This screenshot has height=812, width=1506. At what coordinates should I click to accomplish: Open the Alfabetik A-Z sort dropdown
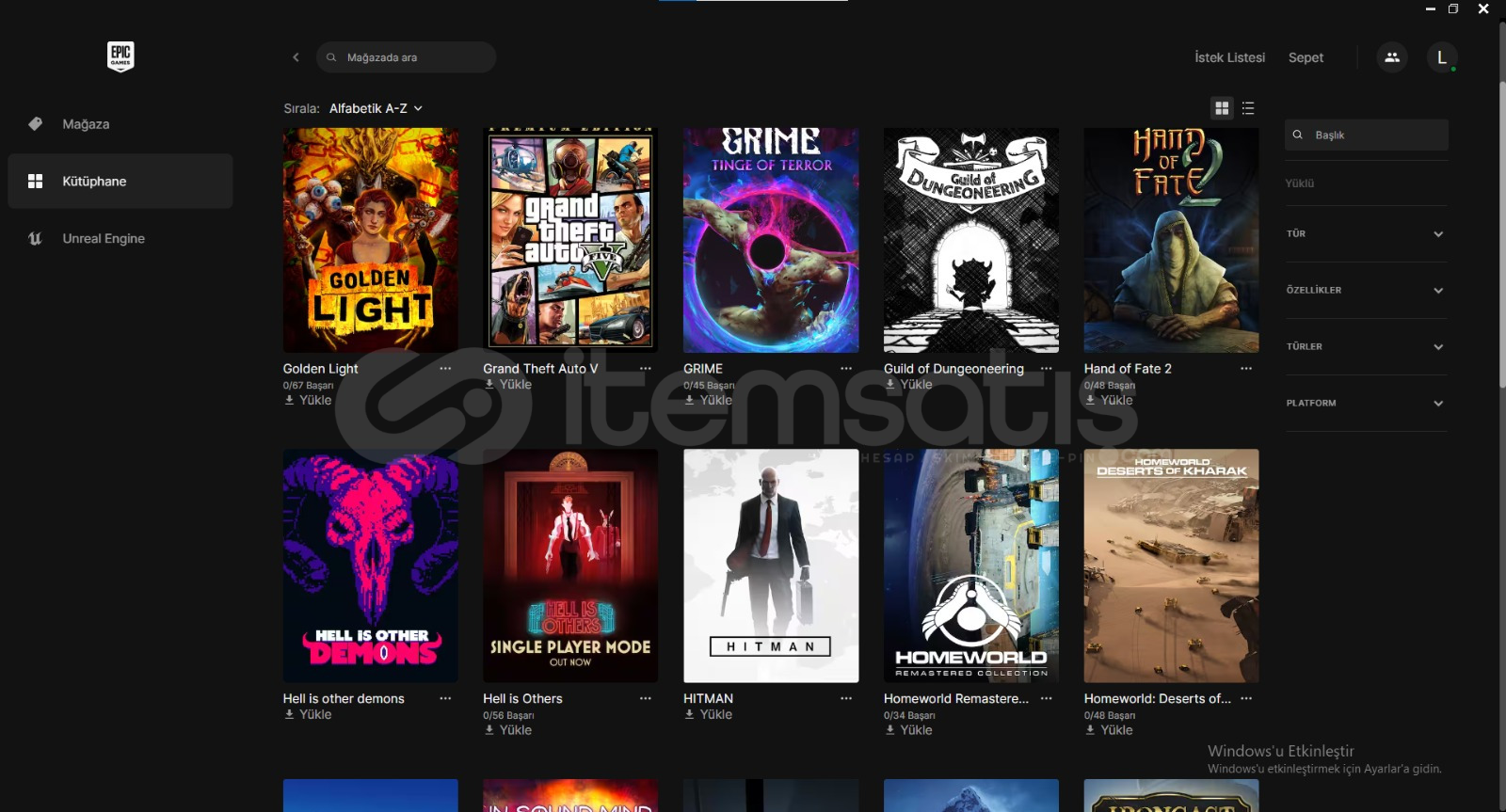(x=376, y=108)
